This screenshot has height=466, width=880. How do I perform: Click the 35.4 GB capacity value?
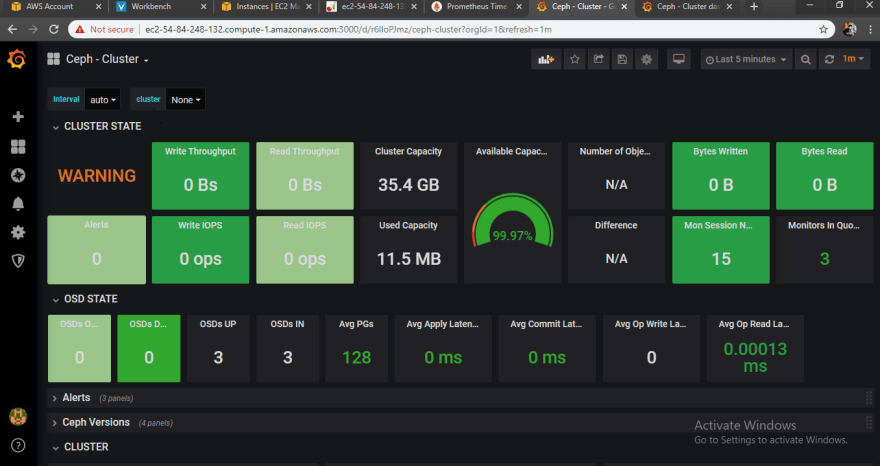pos(409,185)
